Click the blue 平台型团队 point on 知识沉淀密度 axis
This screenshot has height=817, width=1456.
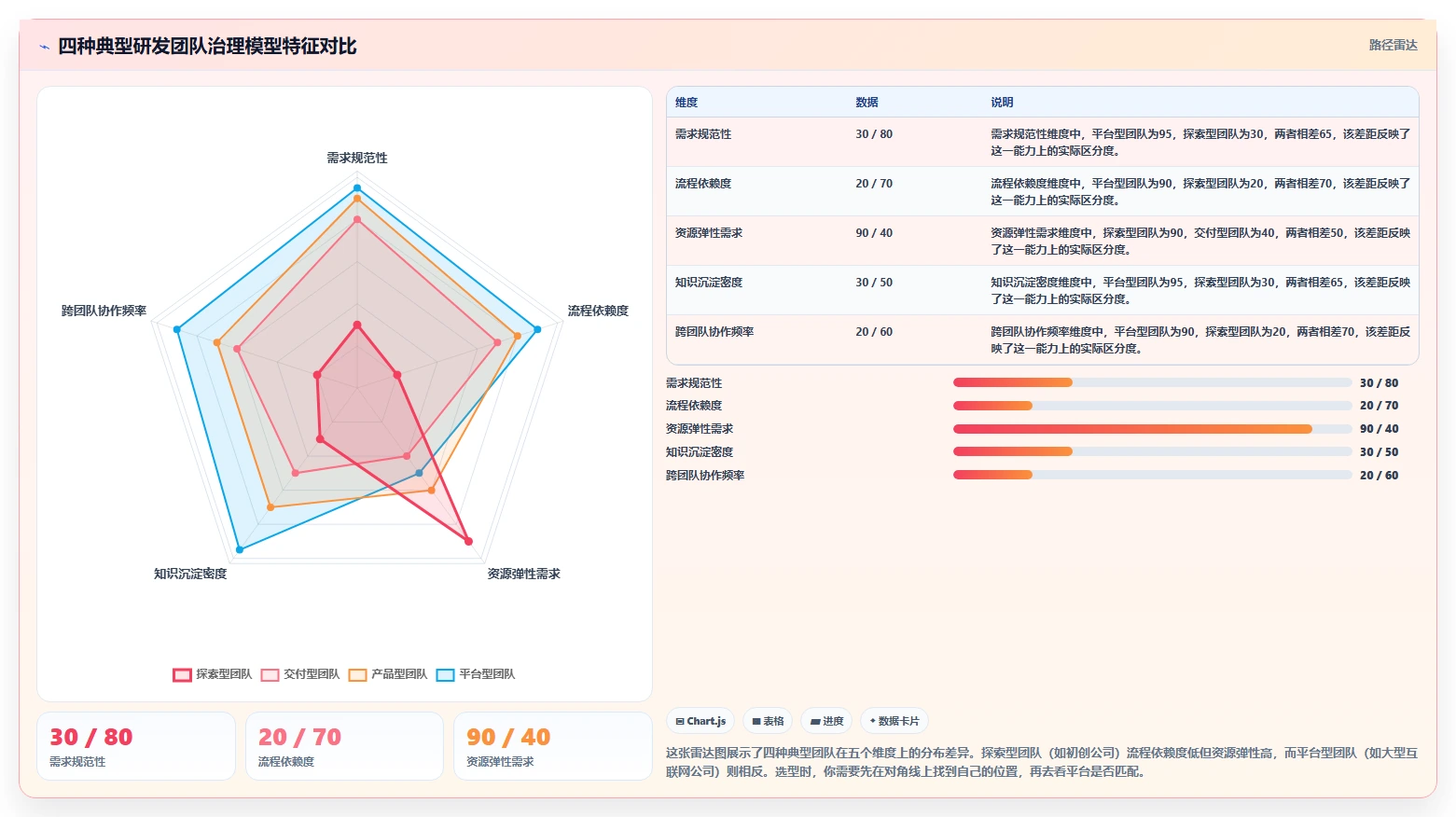click(240, 550)
